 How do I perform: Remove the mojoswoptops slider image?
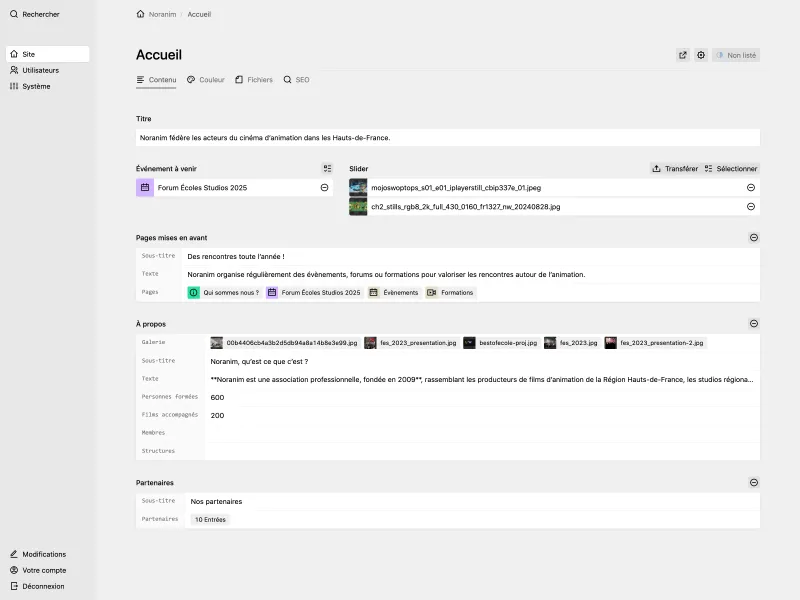click(x=750, y=185)
